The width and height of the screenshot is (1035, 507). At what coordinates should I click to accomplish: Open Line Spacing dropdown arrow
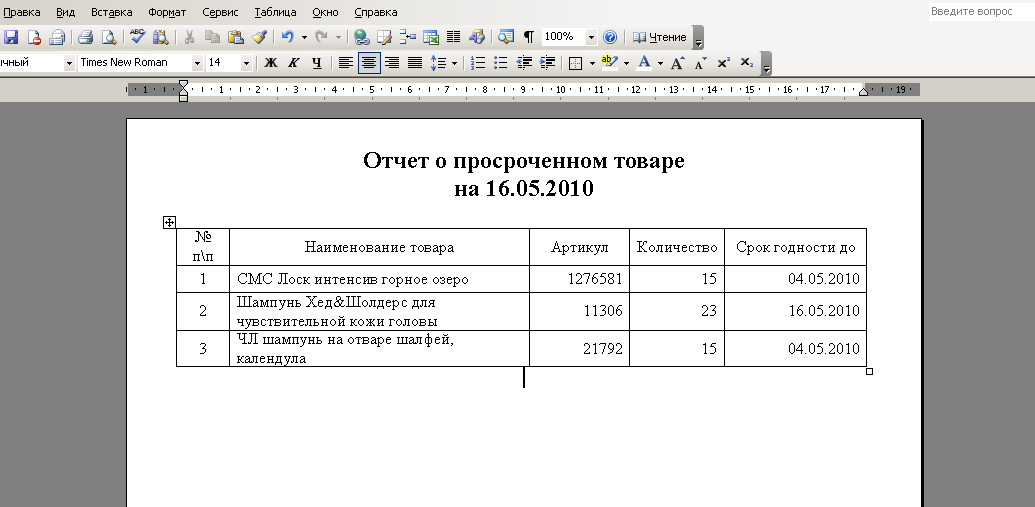(454, 63)
